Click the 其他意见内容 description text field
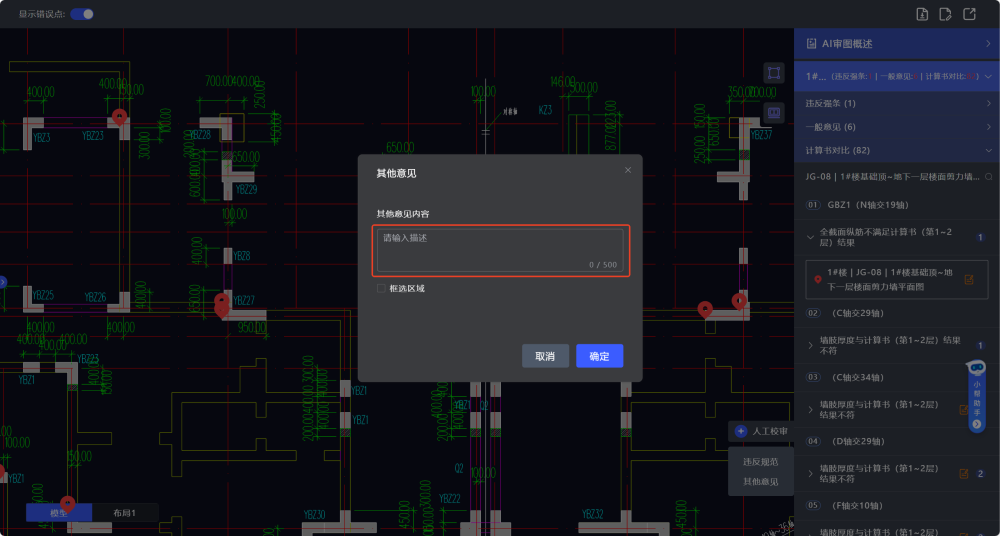Viewport: 1000px width, 536px height. pos(500,250)
